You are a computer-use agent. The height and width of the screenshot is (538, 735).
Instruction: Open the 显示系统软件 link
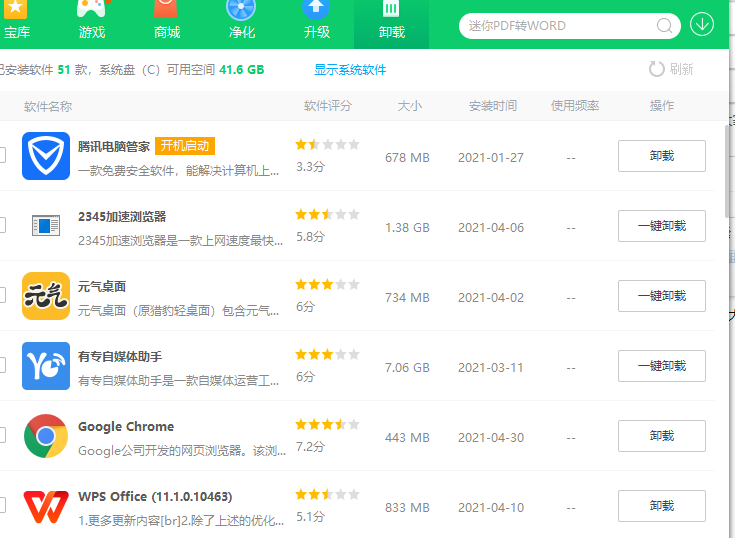coord(350,70)
